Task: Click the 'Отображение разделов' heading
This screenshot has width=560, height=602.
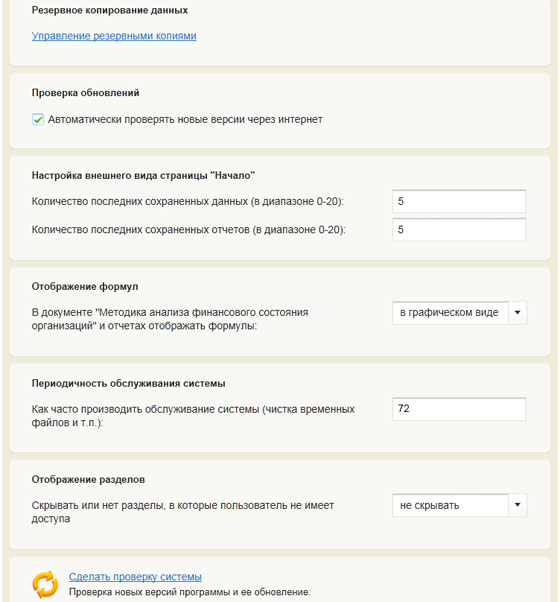Action: [x=88, y=480]
